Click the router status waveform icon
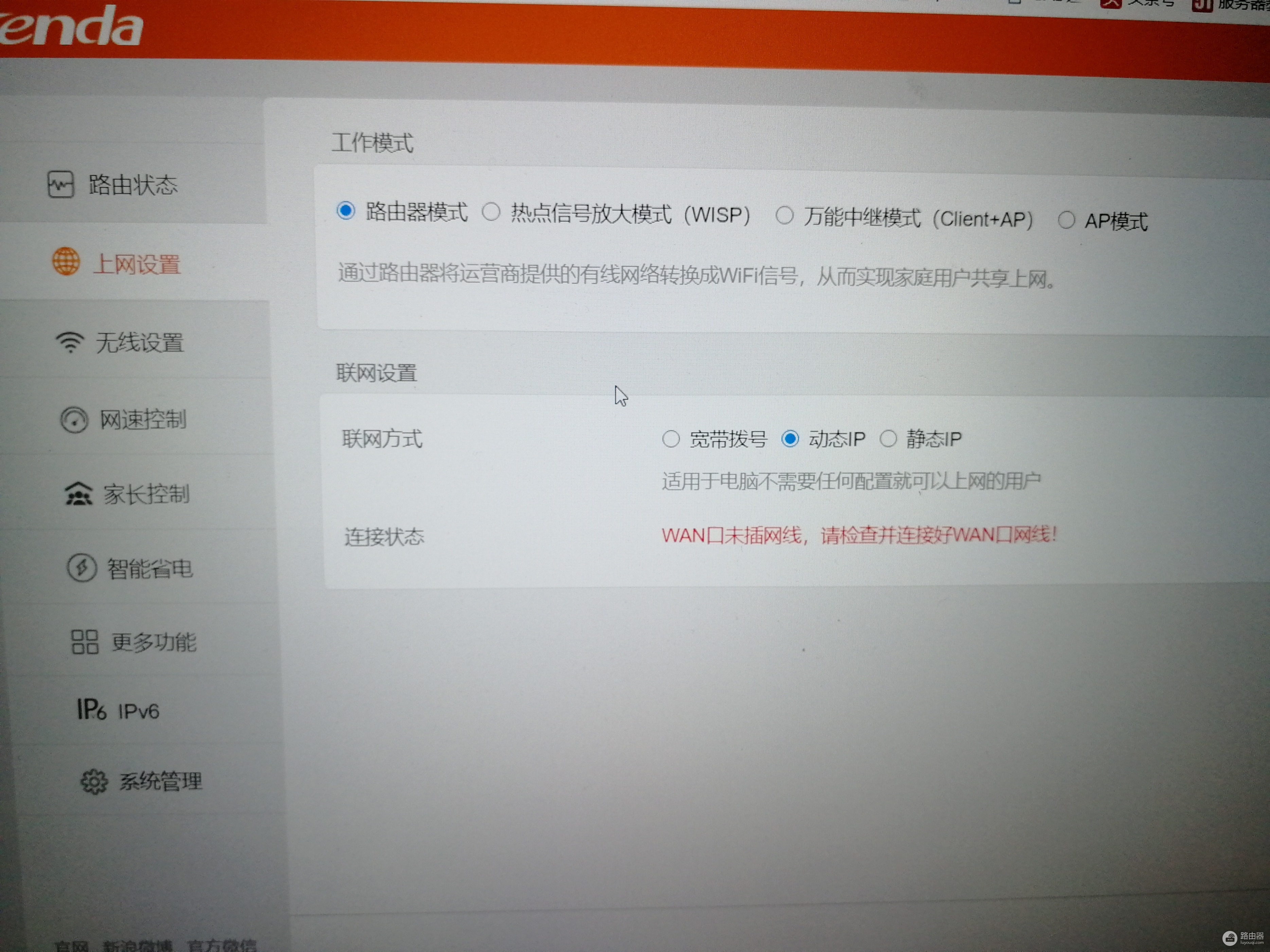 tap(60, 184)
